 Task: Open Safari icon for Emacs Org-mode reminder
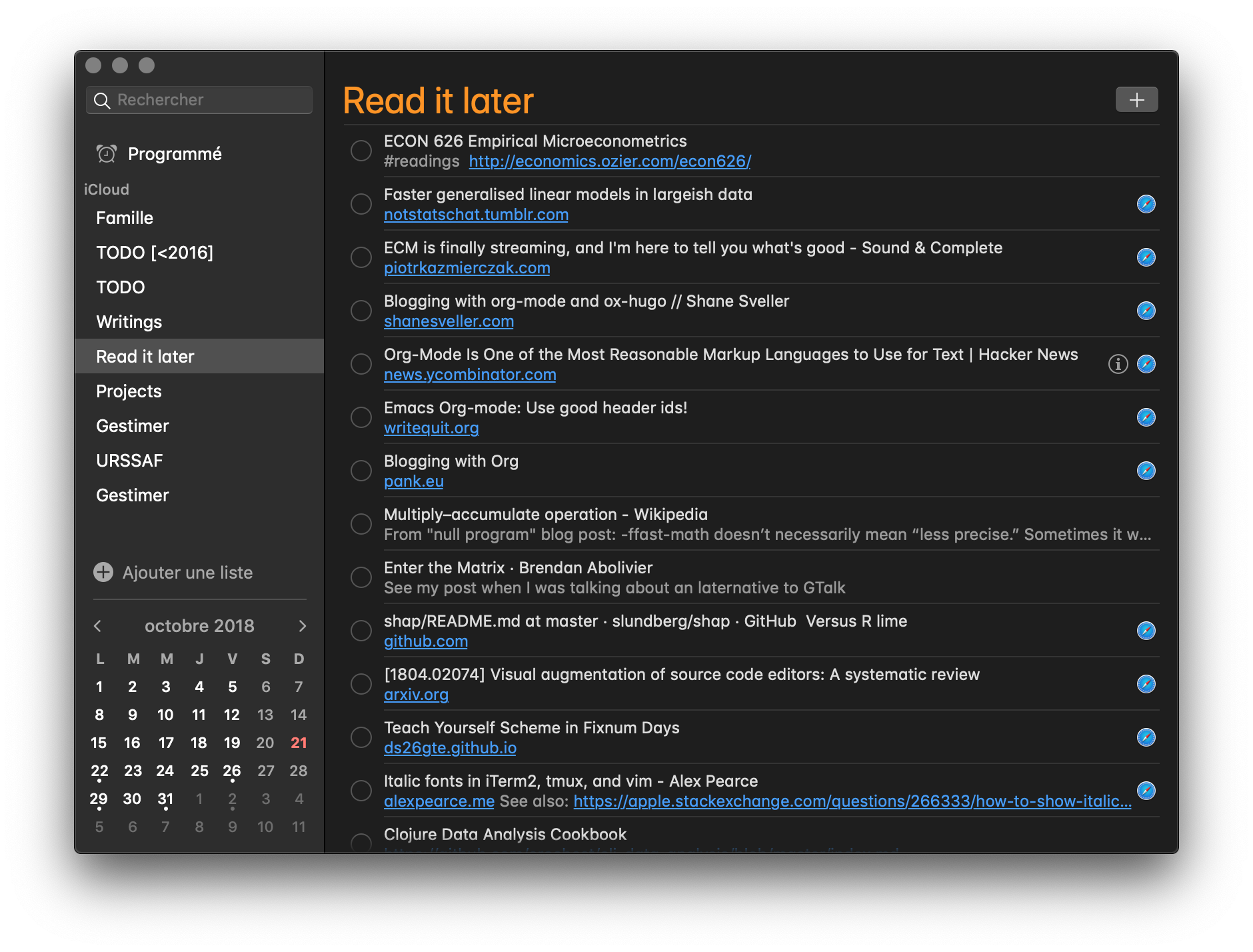tap(1146, 417)
